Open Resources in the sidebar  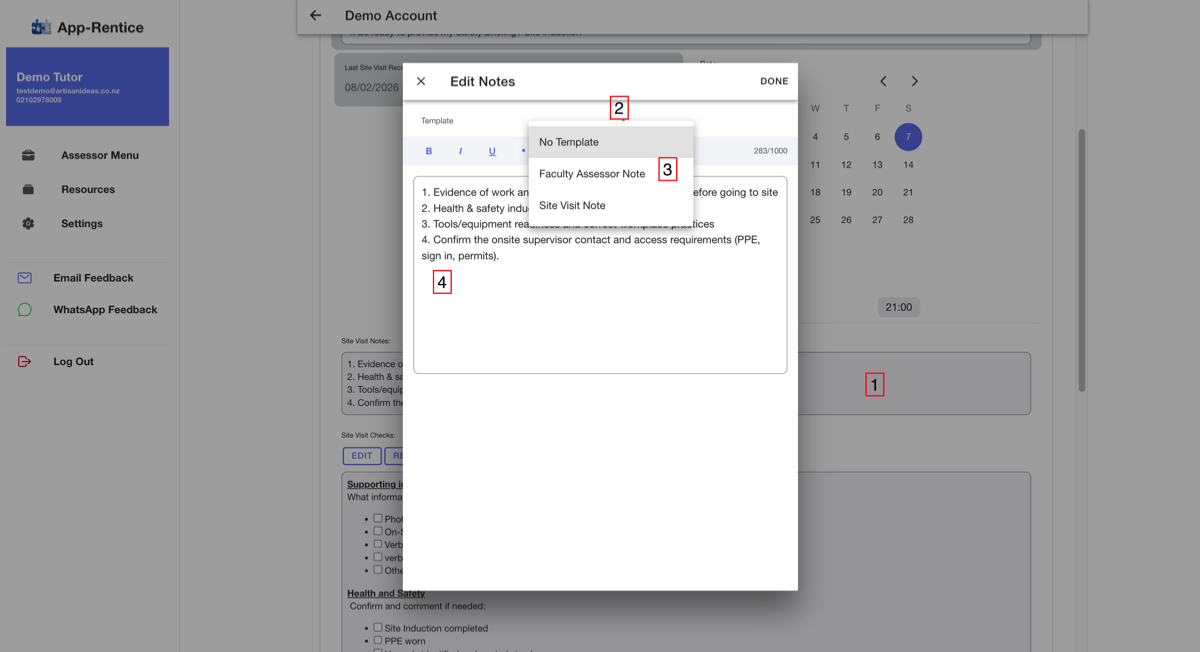point(88,189)
